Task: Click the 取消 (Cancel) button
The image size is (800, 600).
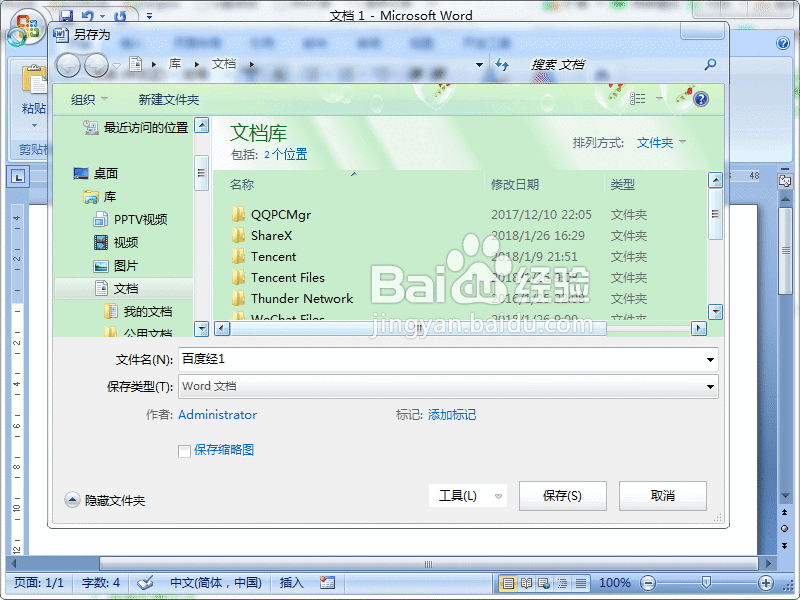Action: (663, 495)
